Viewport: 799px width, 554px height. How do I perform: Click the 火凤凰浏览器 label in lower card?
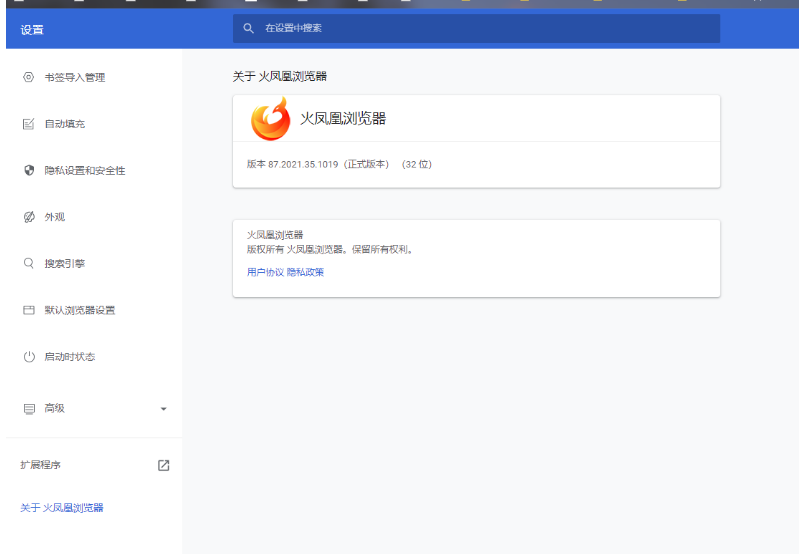click(x=275, y=234)
